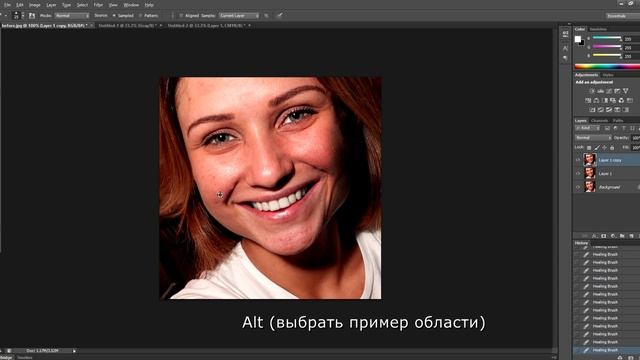Expand the Doc size status arrow
The height and width of the screenshot is (360, 640).
point(74,351)
